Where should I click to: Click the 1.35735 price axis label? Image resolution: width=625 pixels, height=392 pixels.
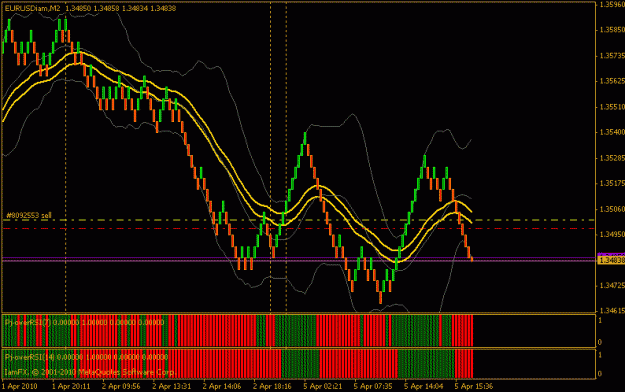(612, 55)
